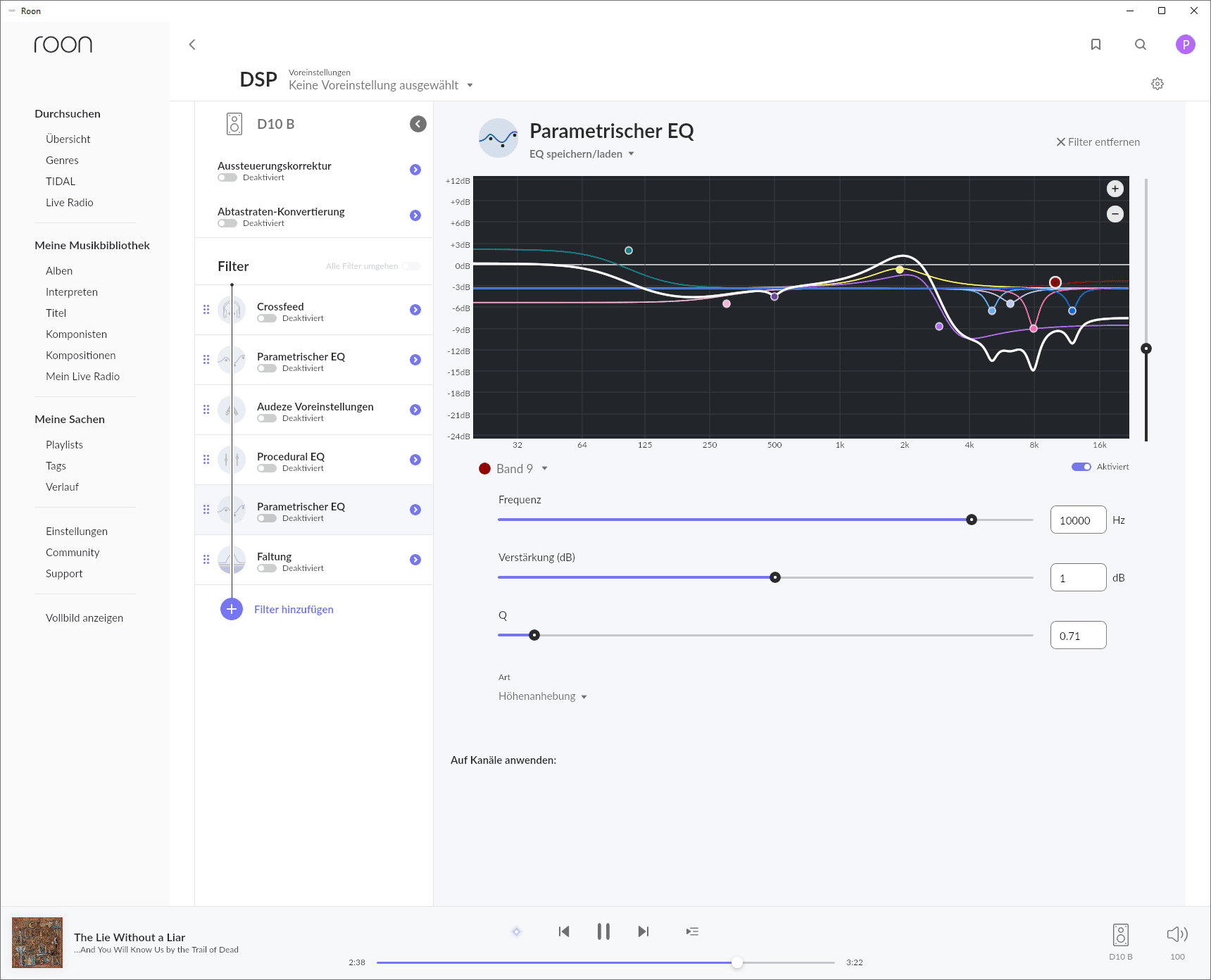Open Live Radio in sidebar
1211x980 pixels.
[70, 203]
